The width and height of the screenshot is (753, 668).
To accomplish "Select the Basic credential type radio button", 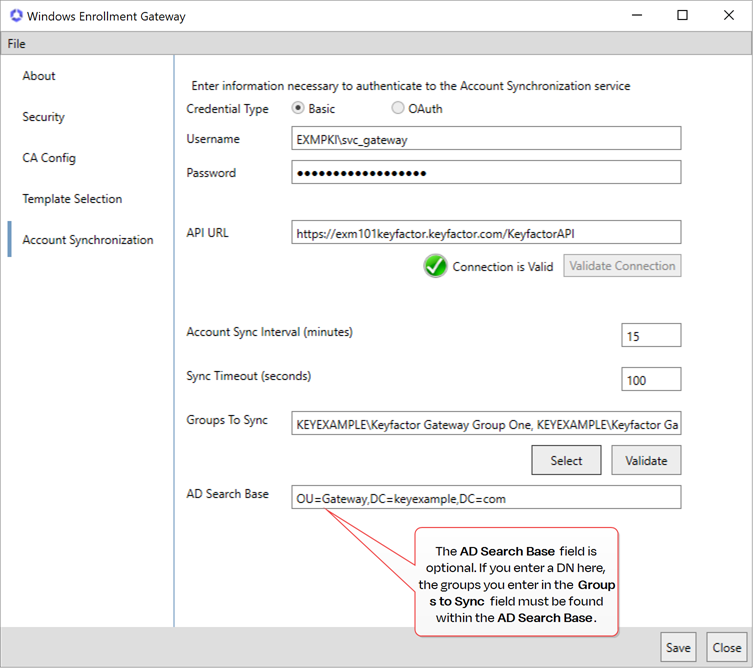I will point(298,109).
